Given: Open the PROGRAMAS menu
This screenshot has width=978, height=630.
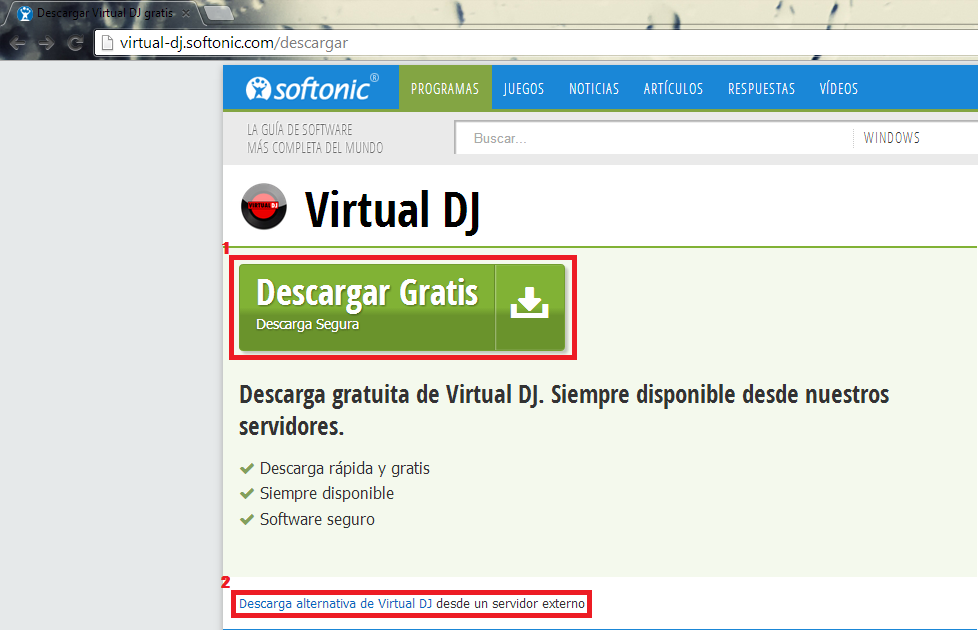Looking at the screenshot, I should pyautogui.click(x=445, y=89).
